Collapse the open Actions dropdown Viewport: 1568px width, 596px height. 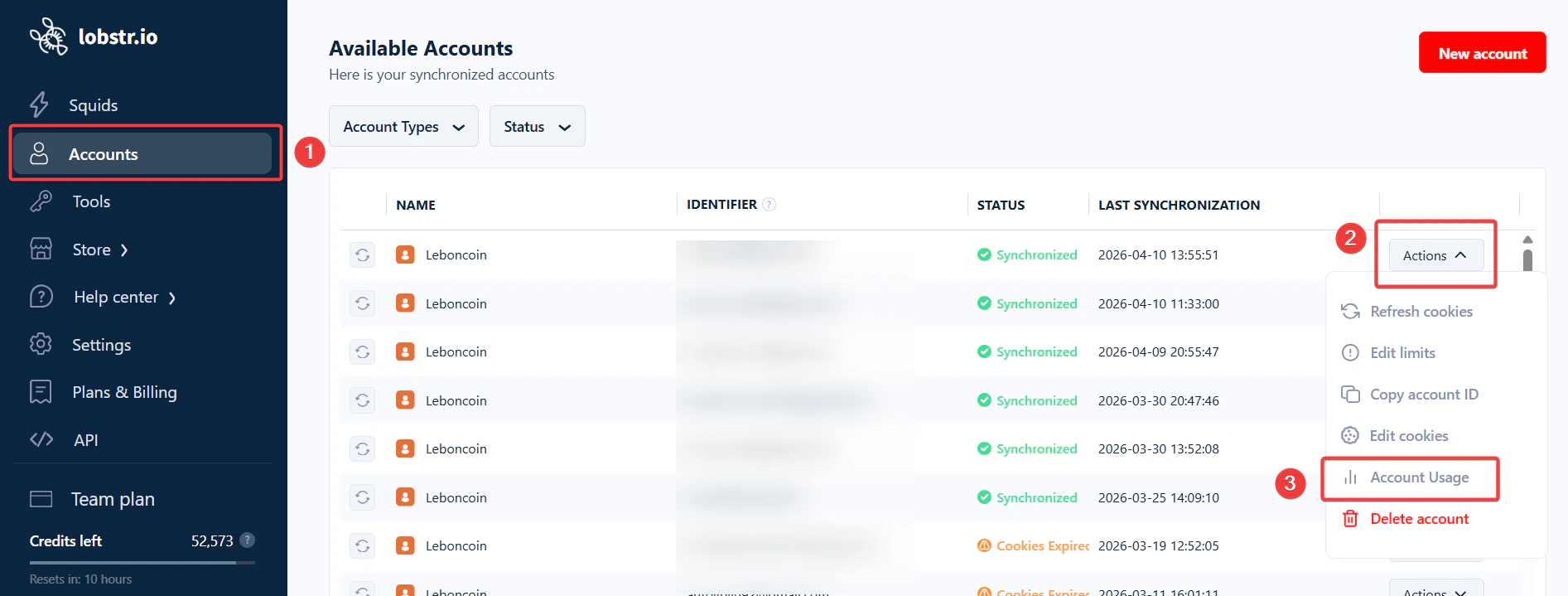(1435, 255)
